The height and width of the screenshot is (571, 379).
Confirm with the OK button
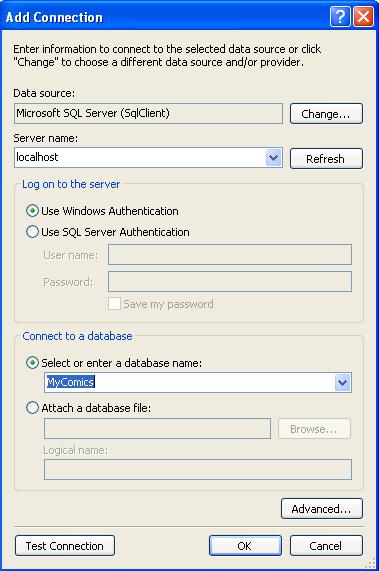pyautogui.click(x=245, y=546)
